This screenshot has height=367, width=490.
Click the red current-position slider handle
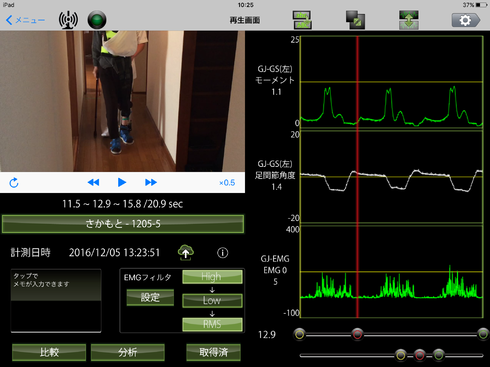[x=357, y=334]
